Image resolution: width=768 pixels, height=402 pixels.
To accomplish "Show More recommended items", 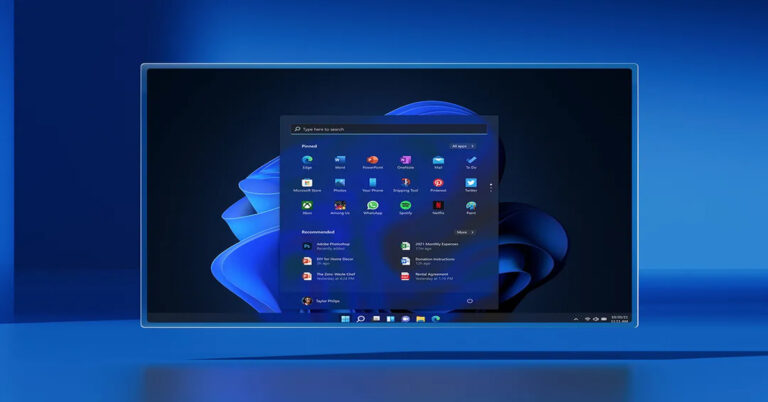I will [465, 232].
